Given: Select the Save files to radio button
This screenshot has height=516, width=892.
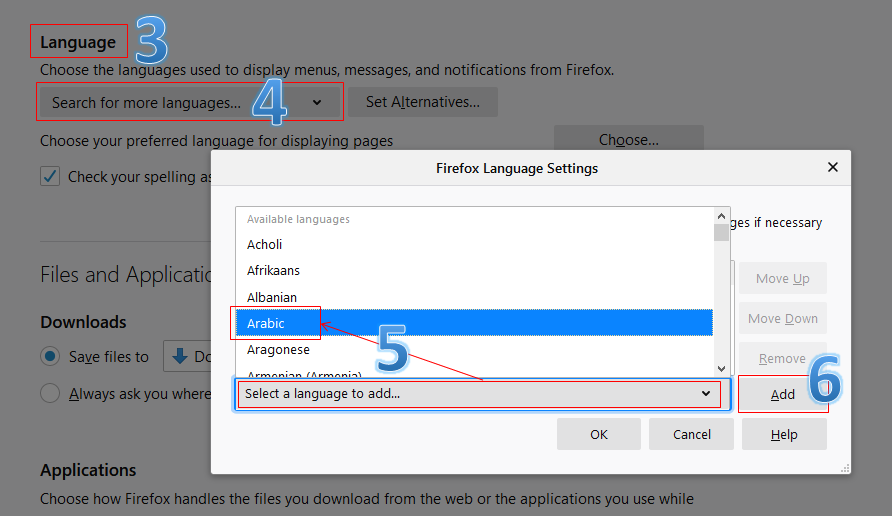Looking at the screenshot, I should coord(50,356).
